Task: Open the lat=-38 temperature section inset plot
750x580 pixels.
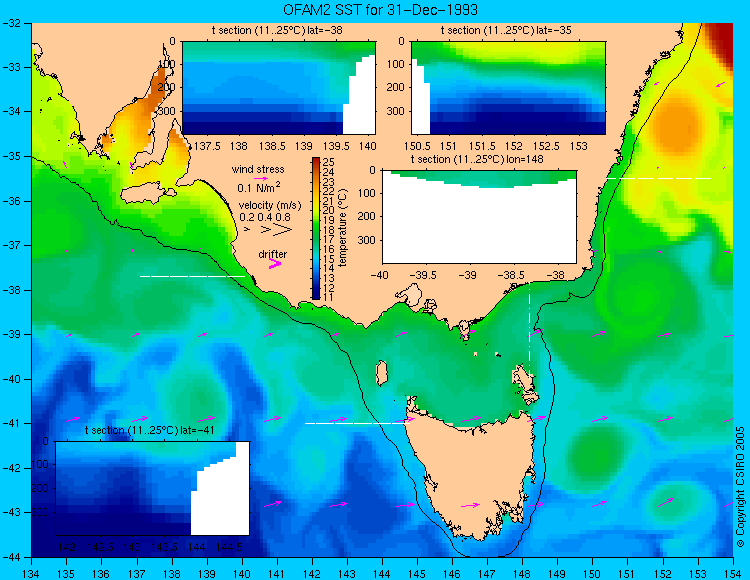Action: point(279,88)
